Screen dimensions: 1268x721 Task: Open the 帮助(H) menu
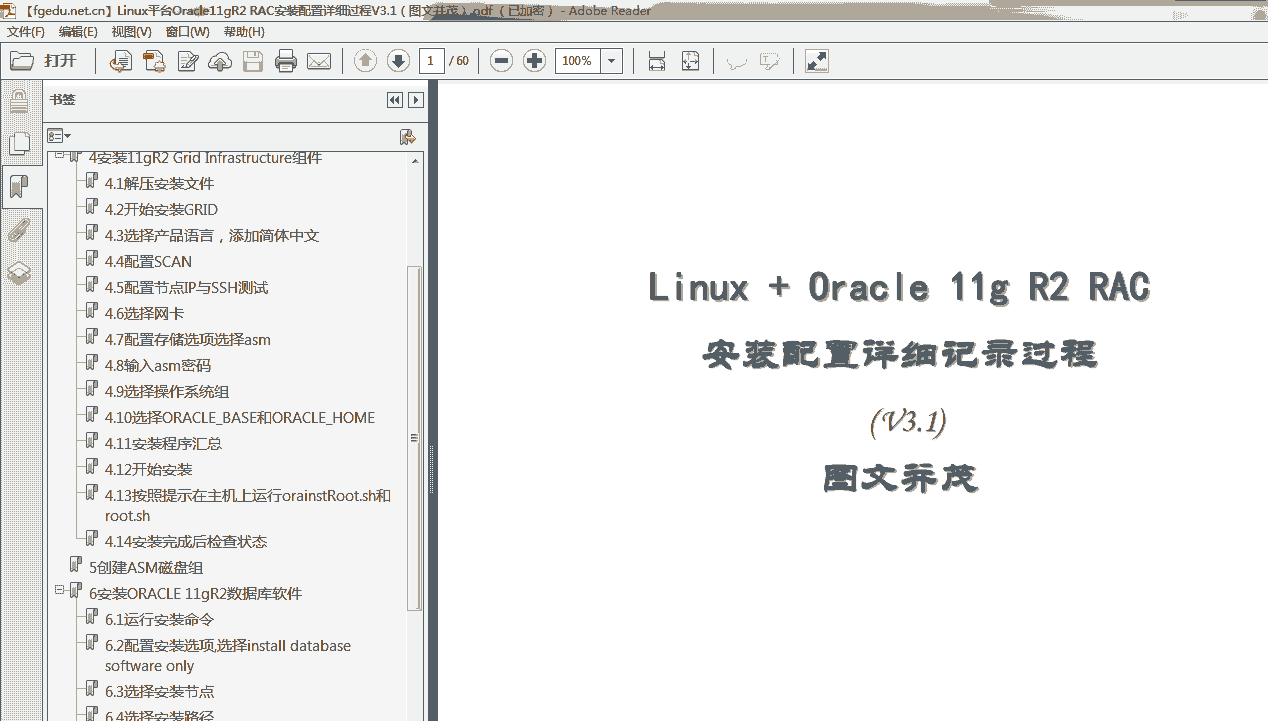pos(244,32)
